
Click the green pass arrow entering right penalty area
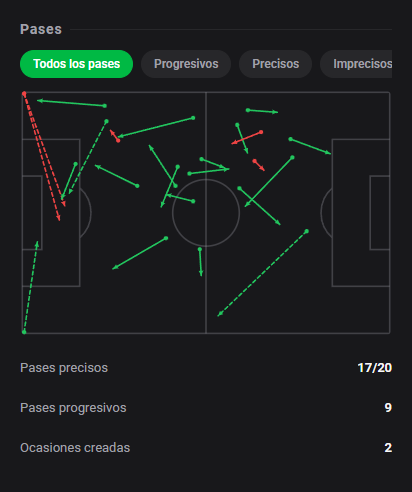click(310, 146)
